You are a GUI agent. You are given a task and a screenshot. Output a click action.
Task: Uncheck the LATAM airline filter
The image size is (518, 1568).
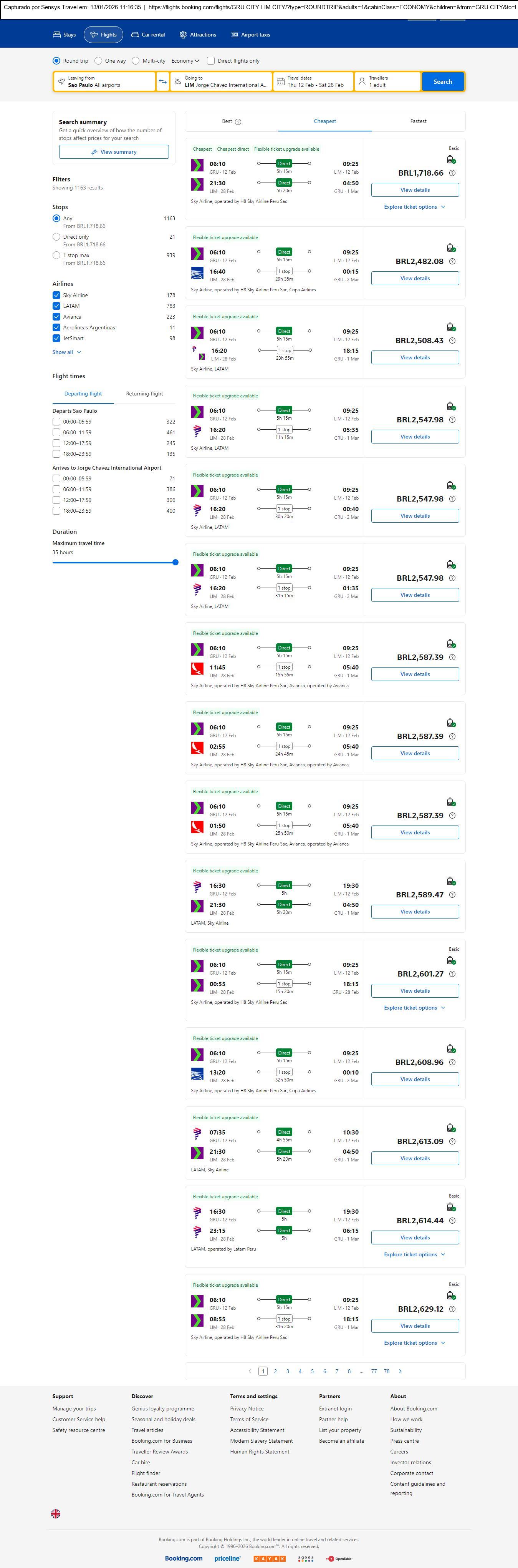[56, 306]
